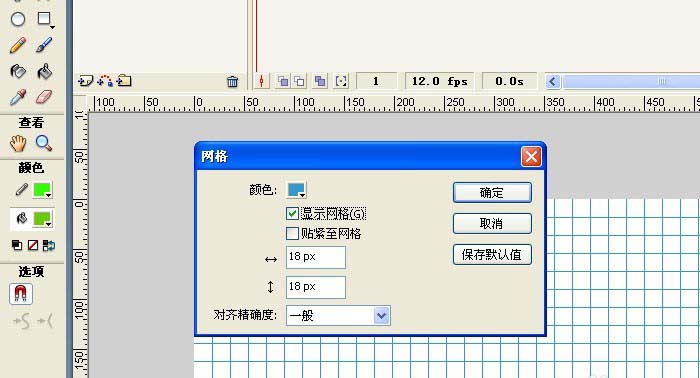Image resolution: width=700 pixels, height=378 pixels.
Task: Add a motion guide layer
Action: tap(105, 81)
